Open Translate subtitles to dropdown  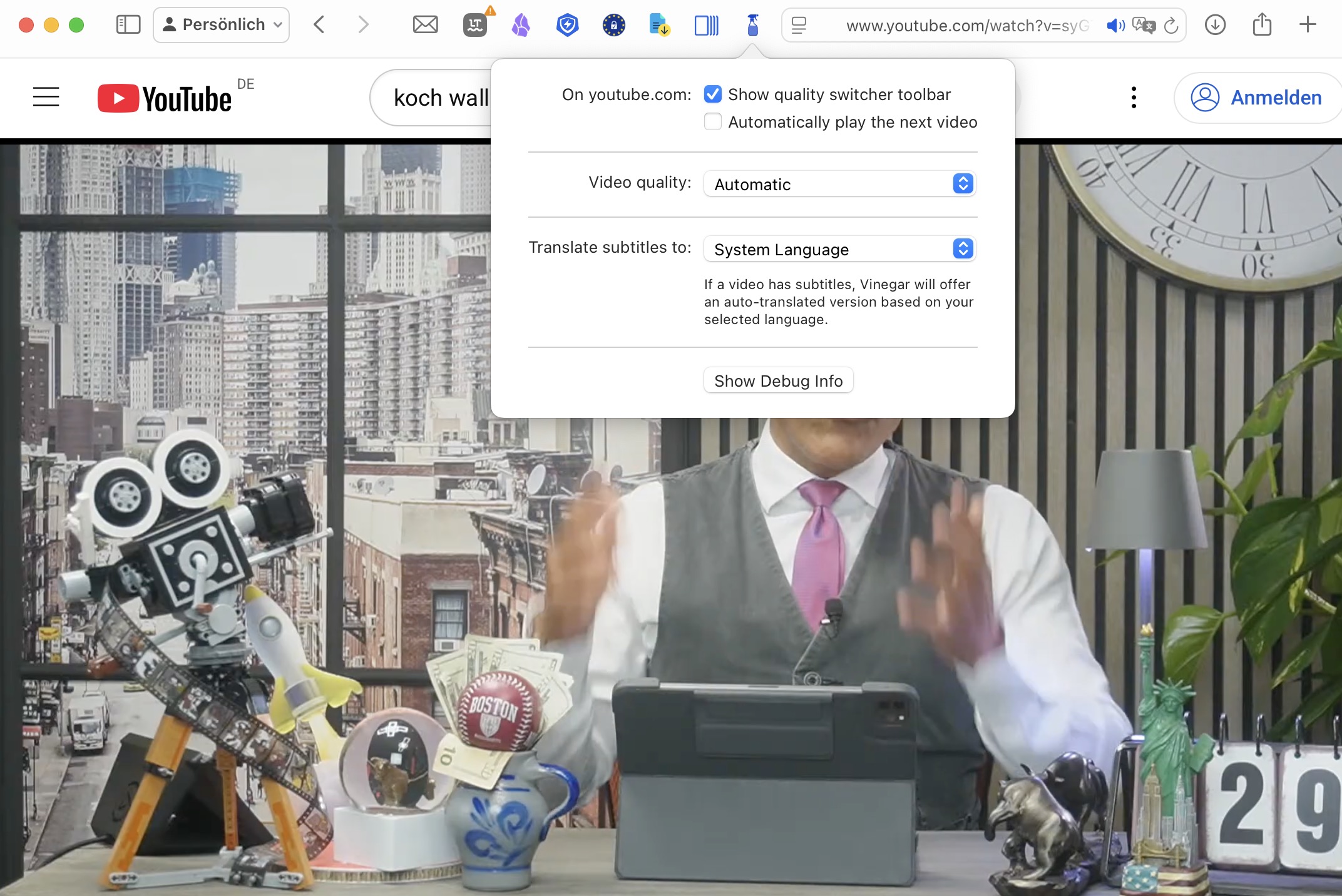tap(839, 249)
